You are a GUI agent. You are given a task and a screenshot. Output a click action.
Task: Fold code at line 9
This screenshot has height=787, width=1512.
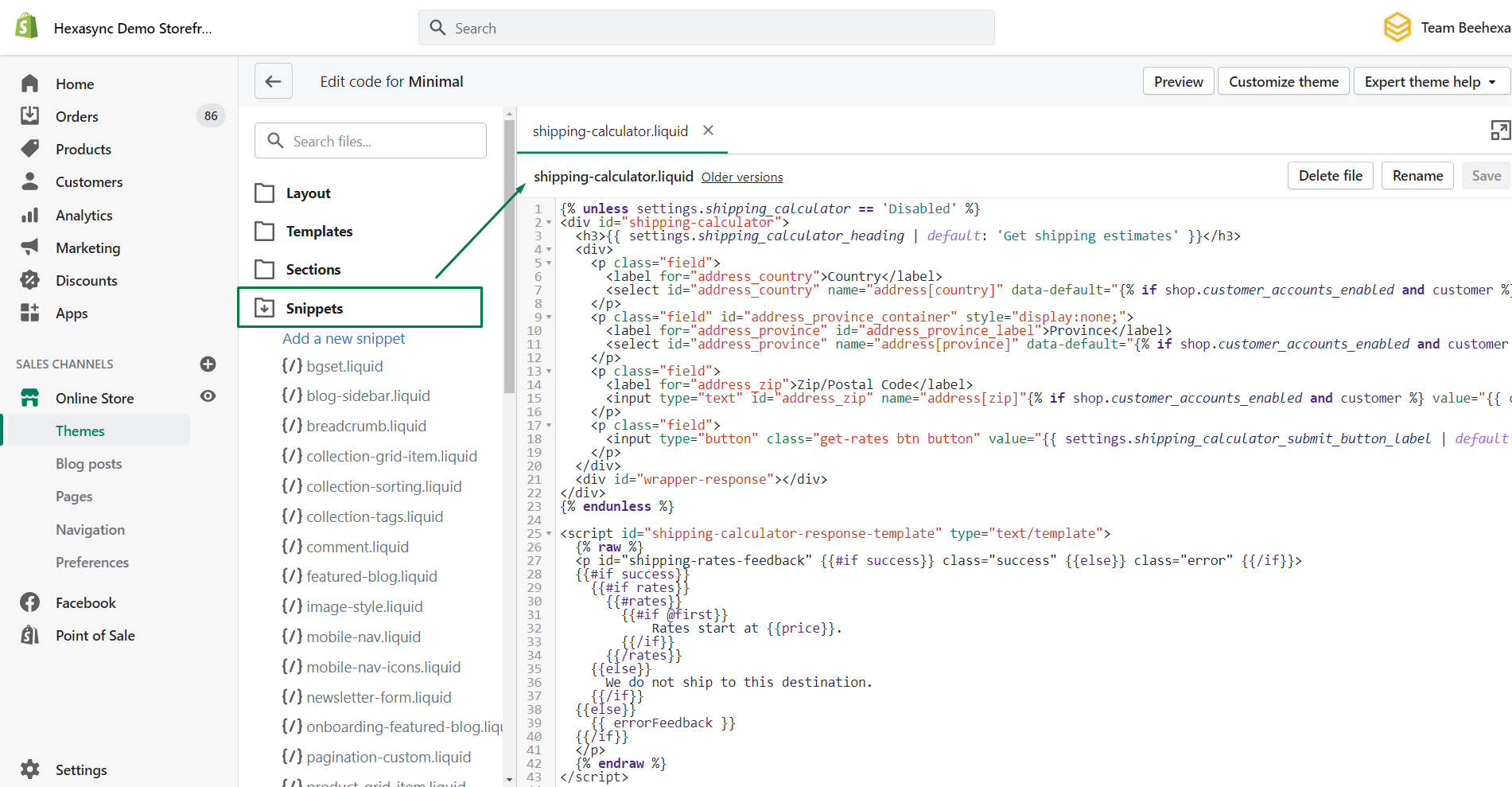[x=549, y=318]
